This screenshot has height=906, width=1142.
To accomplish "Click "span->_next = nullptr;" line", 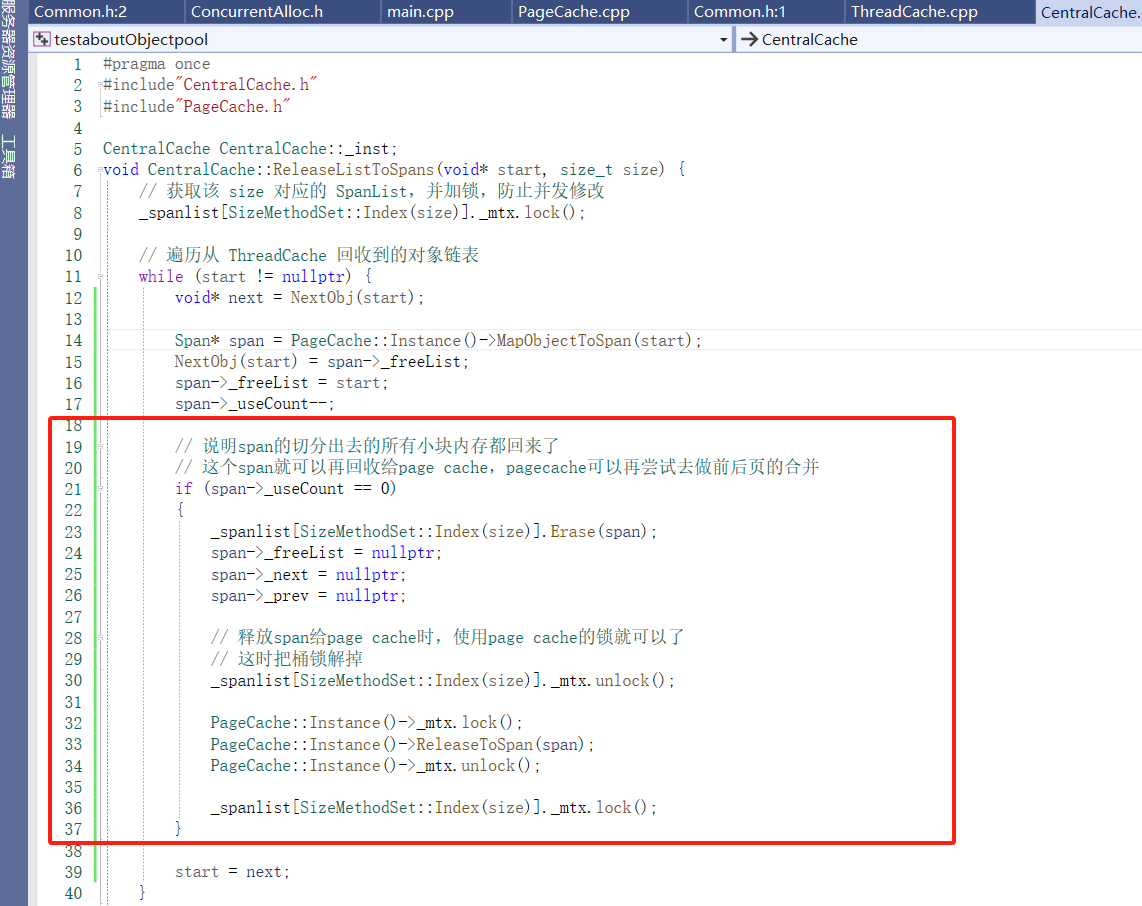I will point(308,575).
